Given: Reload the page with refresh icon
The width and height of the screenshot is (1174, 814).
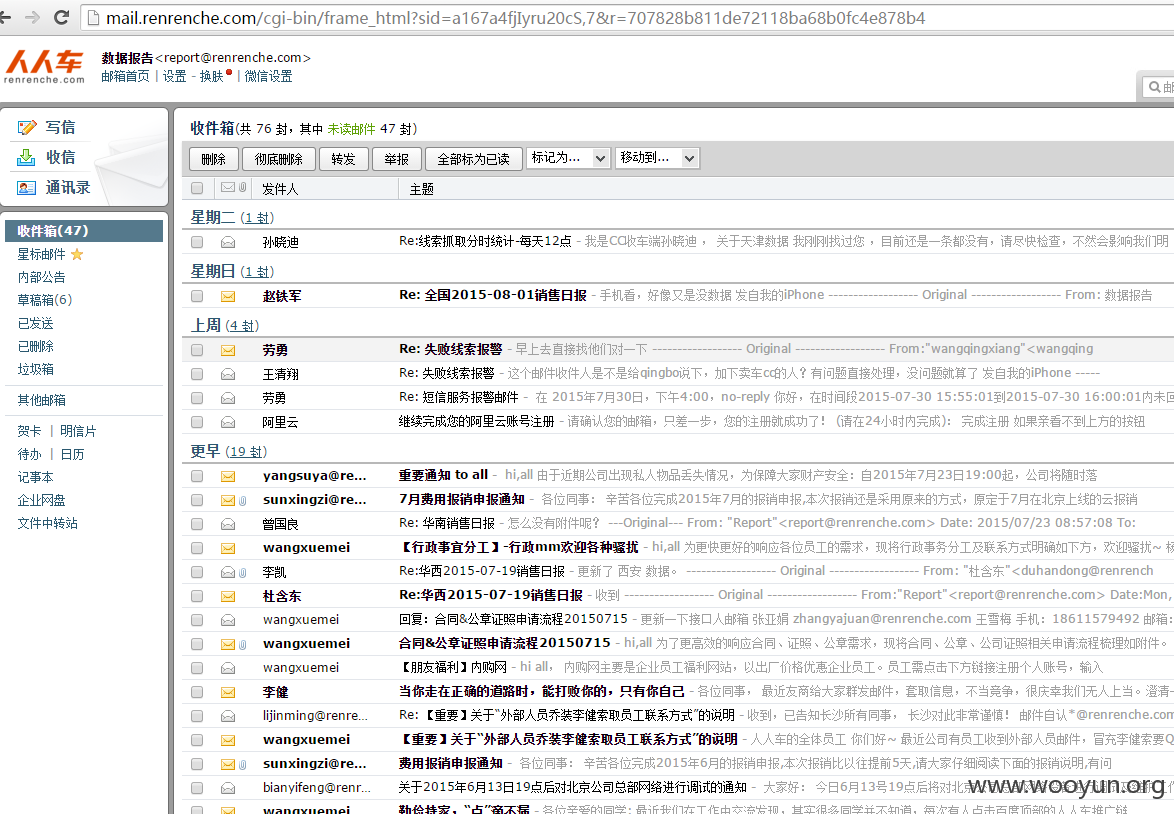Looking at the screenshot, I should [62, 17].
